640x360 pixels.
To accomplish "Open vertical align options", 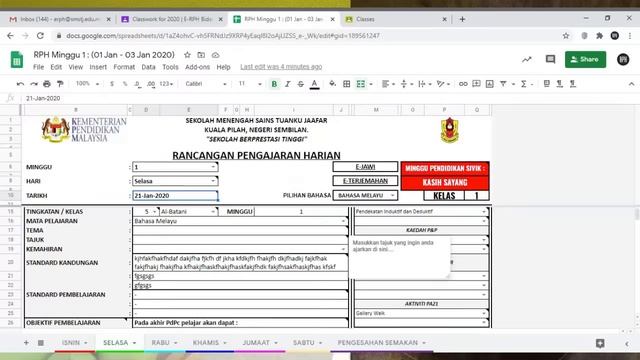I will (406, 84).
